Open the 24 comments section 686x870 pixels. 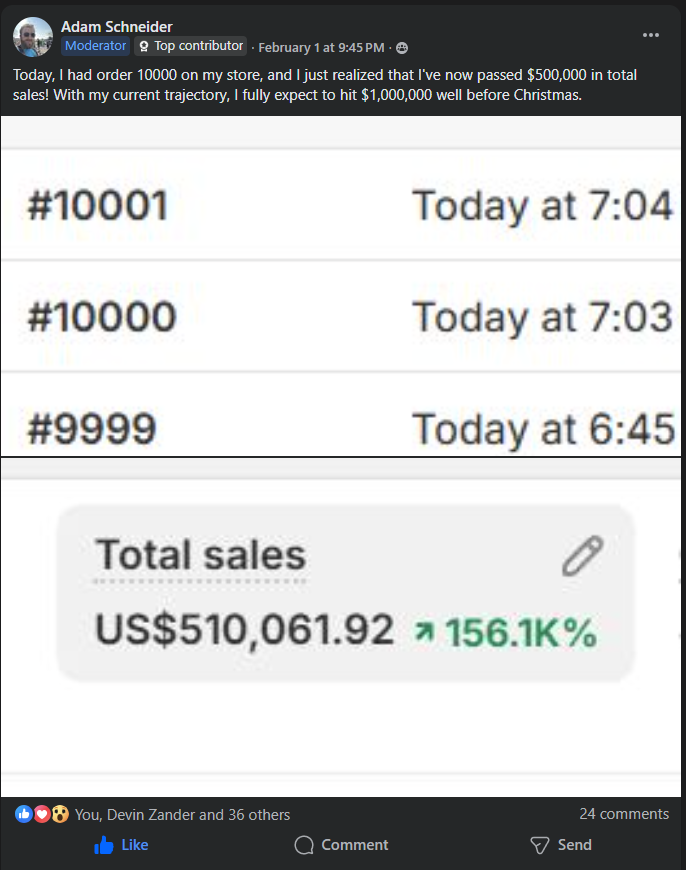(624, 813)
